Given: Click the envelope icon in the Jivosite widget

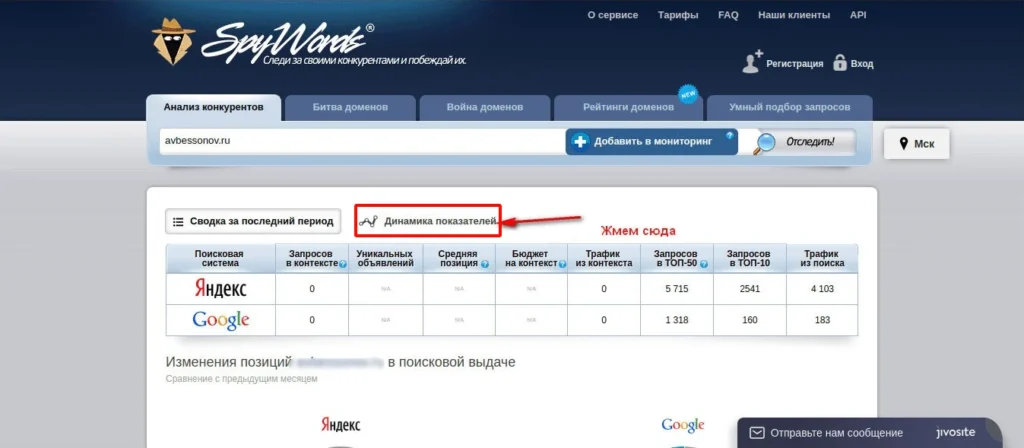Looking at the screenshot, I should pos(756,433).
